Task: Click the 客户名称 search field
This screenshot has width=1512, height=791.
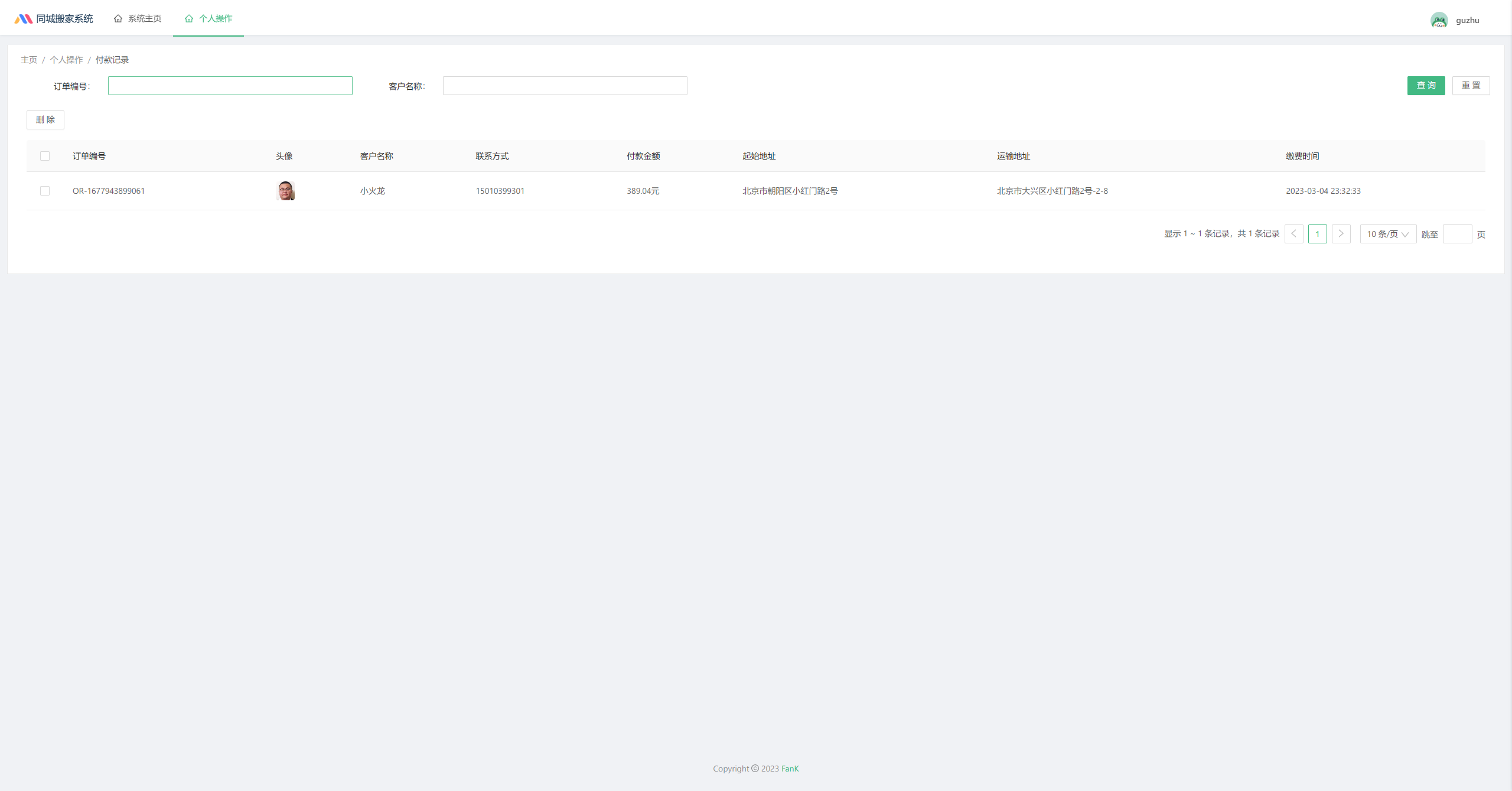Action: [x=565, y=86]
